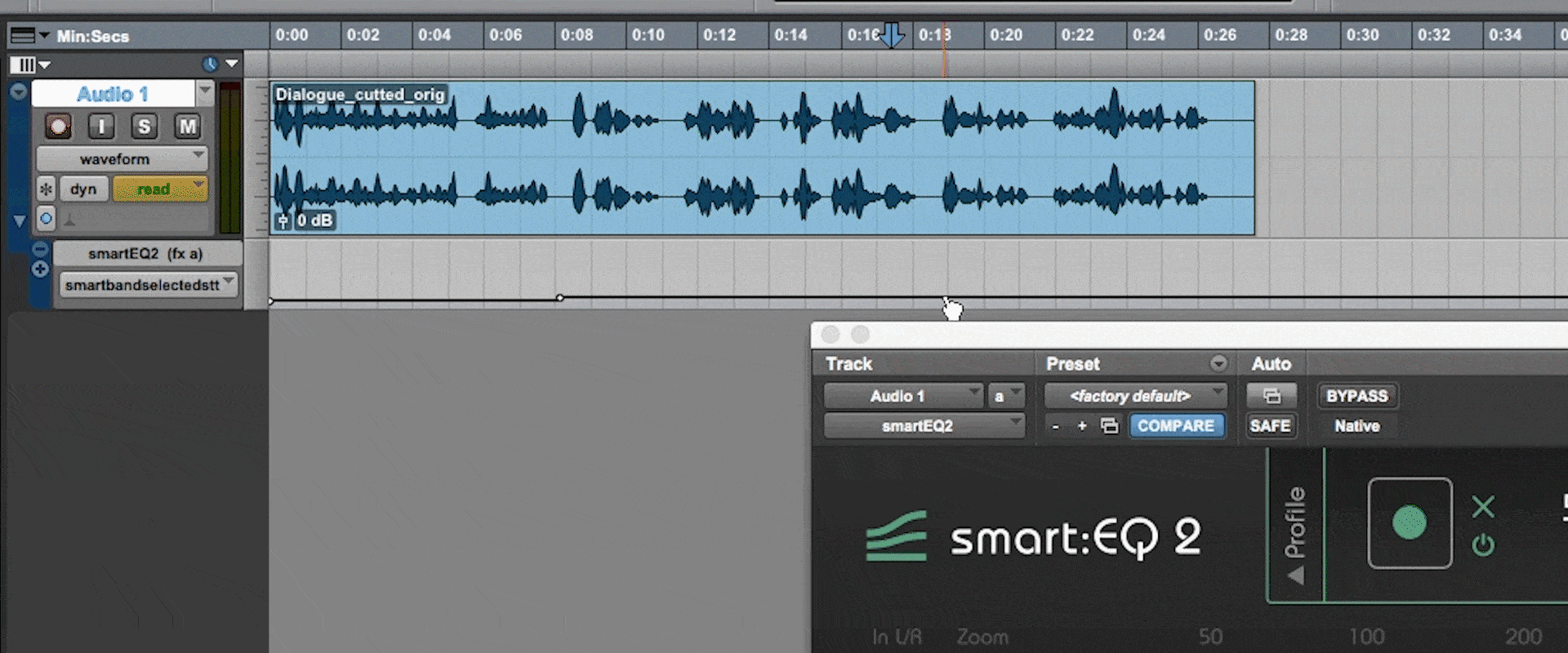
Task: Open the smartEQ2 plugin selector
Action: pos(924,426)
